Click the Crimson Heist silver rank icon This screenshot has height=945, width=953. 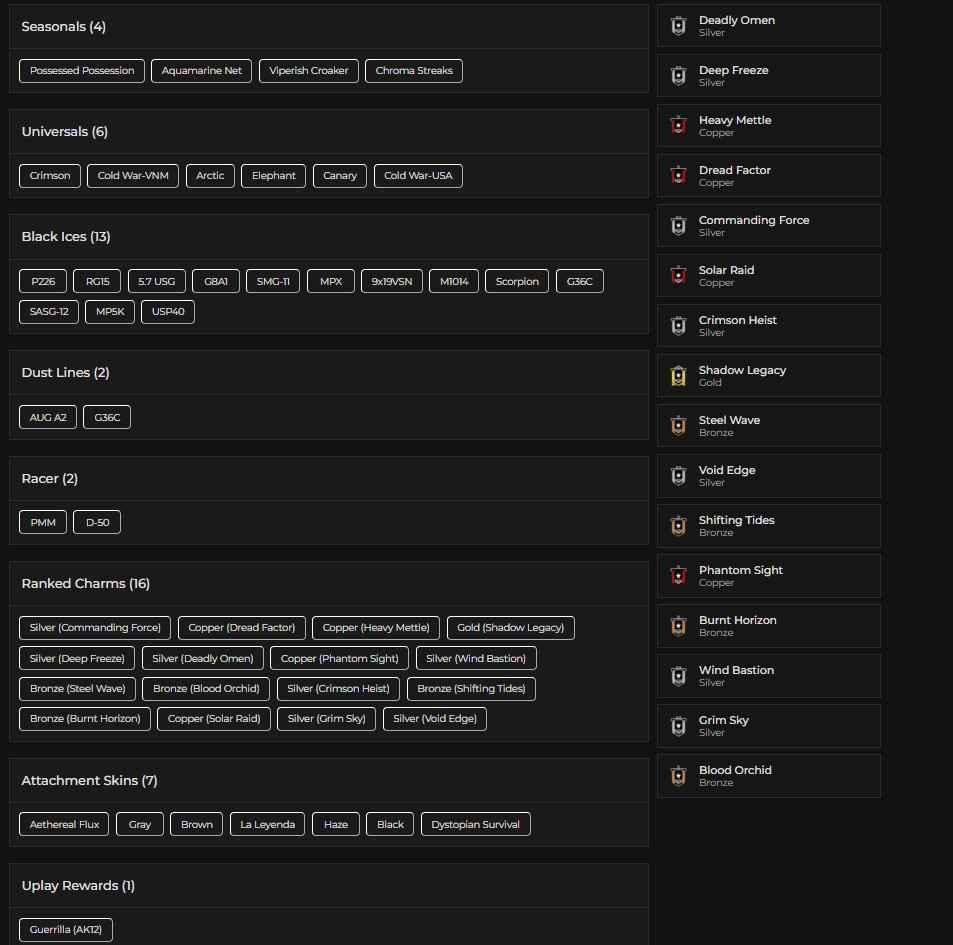coord(678,326)
